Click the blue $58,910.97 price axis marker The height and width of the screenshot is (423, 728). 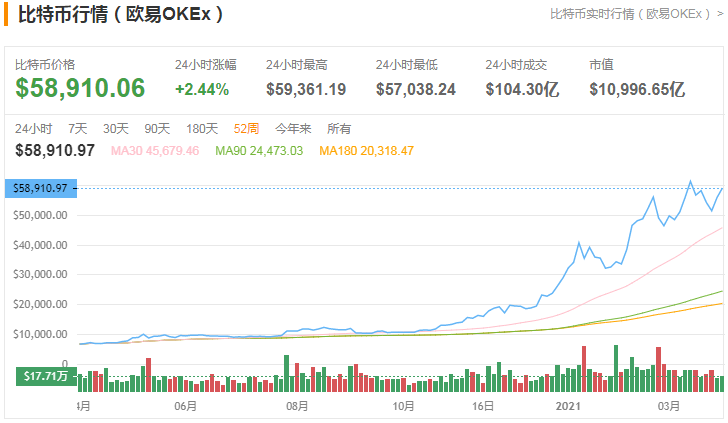coord(40,188)
